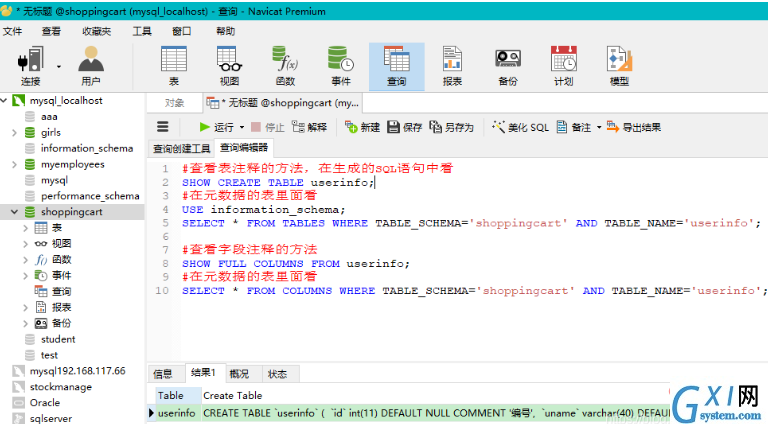Click 导出结果 (Export Result) button
Viewport: 768px width, 424px height.
click(x=634, y=127)
